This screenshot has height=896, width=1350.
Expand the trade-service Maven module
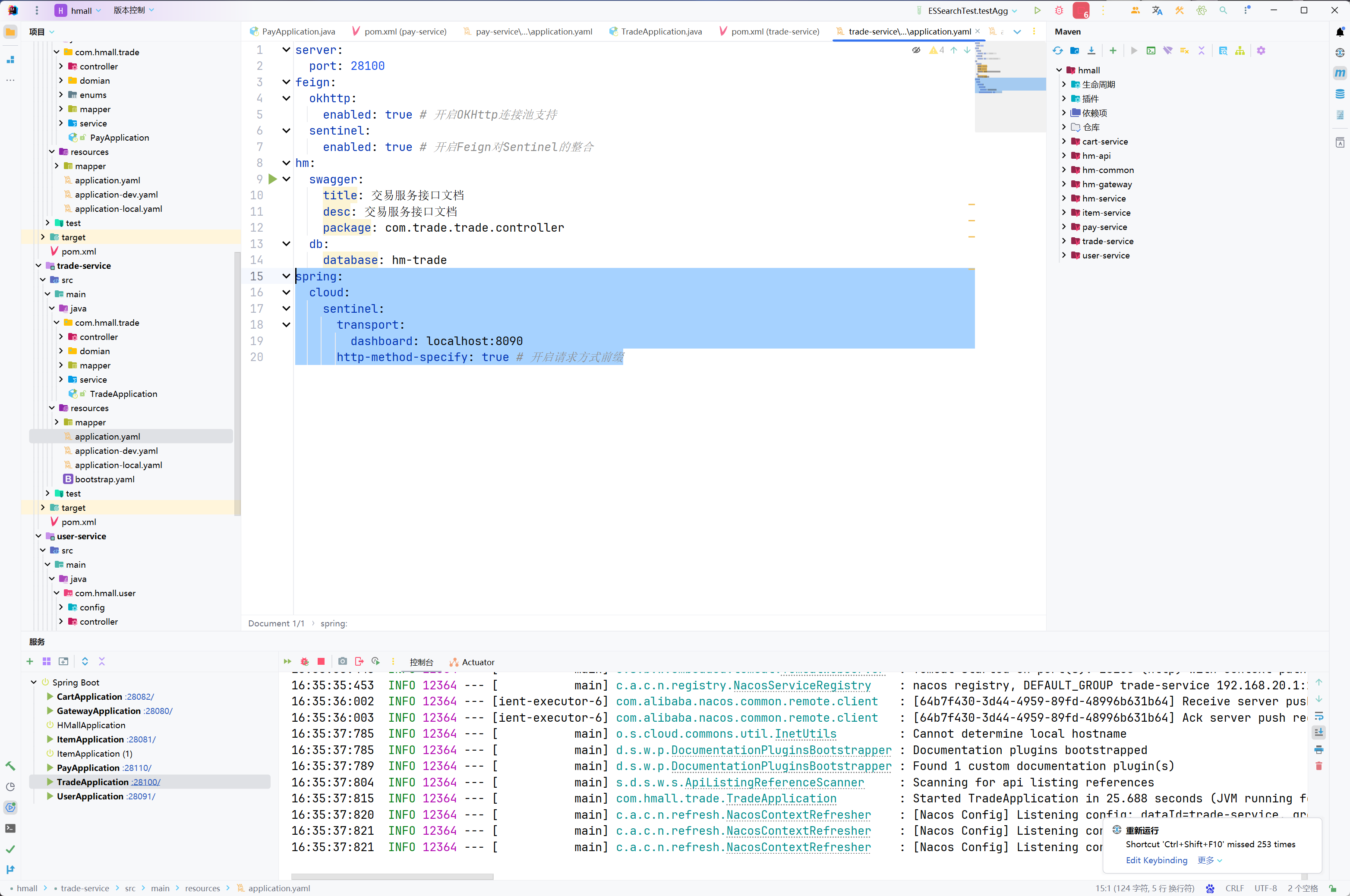(x=1064, y=241)
